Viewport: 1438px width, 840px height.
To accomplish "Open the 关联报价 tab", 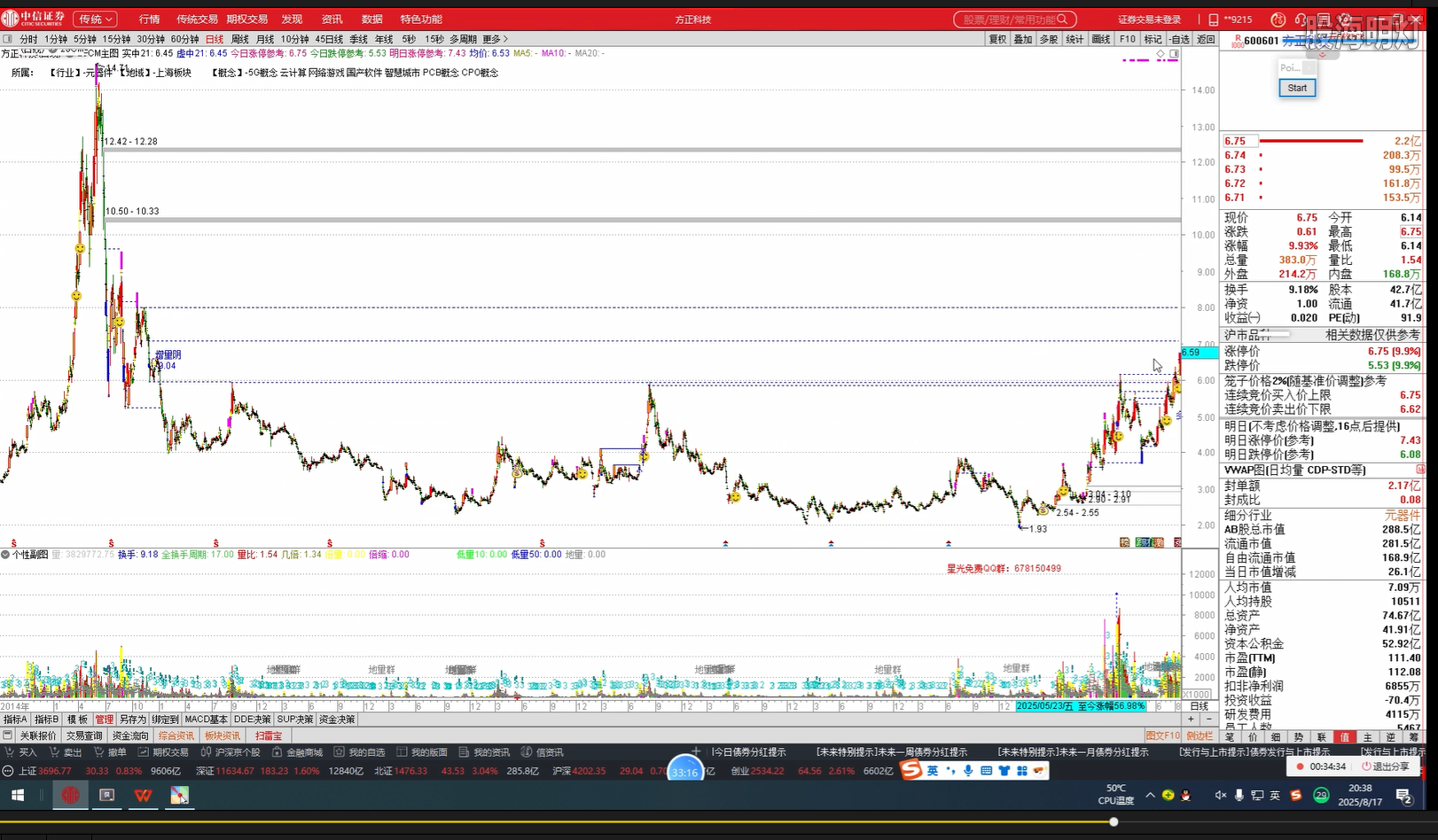I will click(38, 735).
